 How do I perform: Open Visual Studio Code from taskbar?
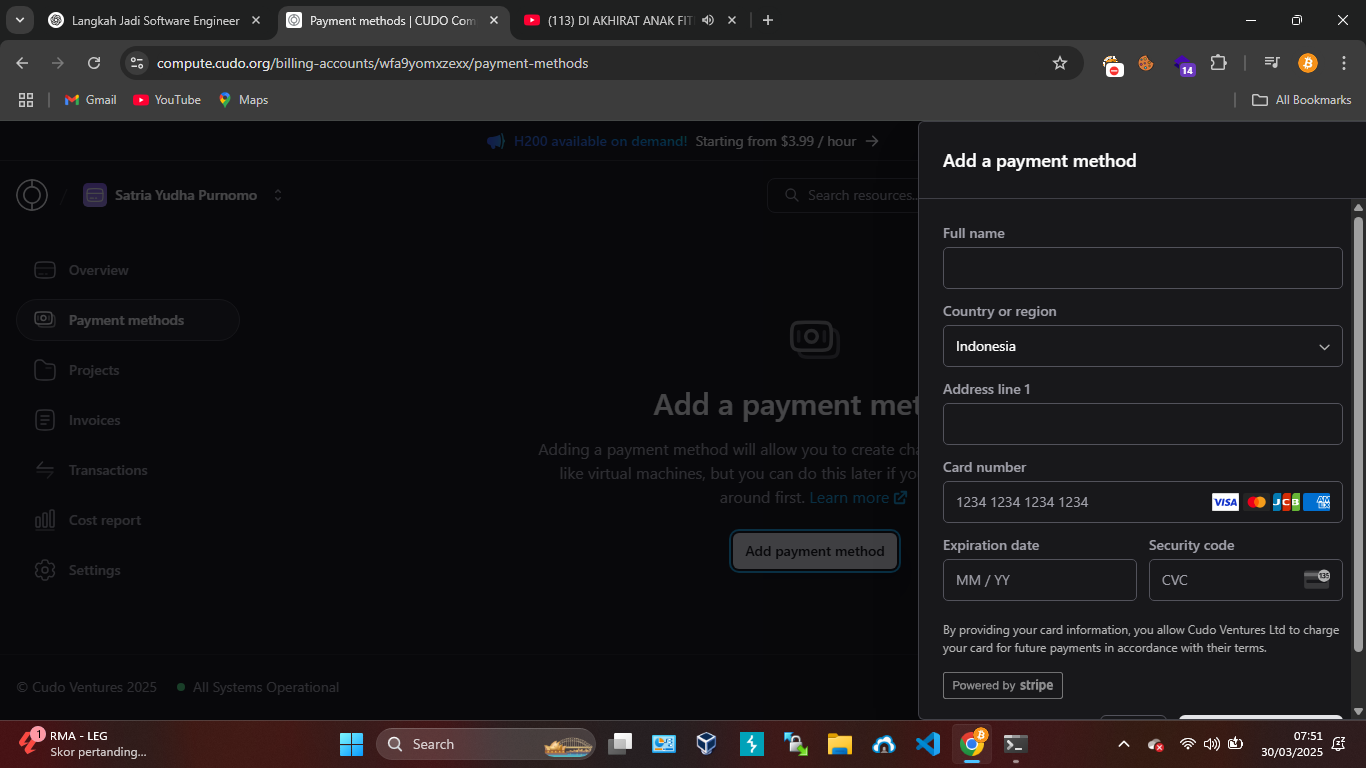pos(927,744)
